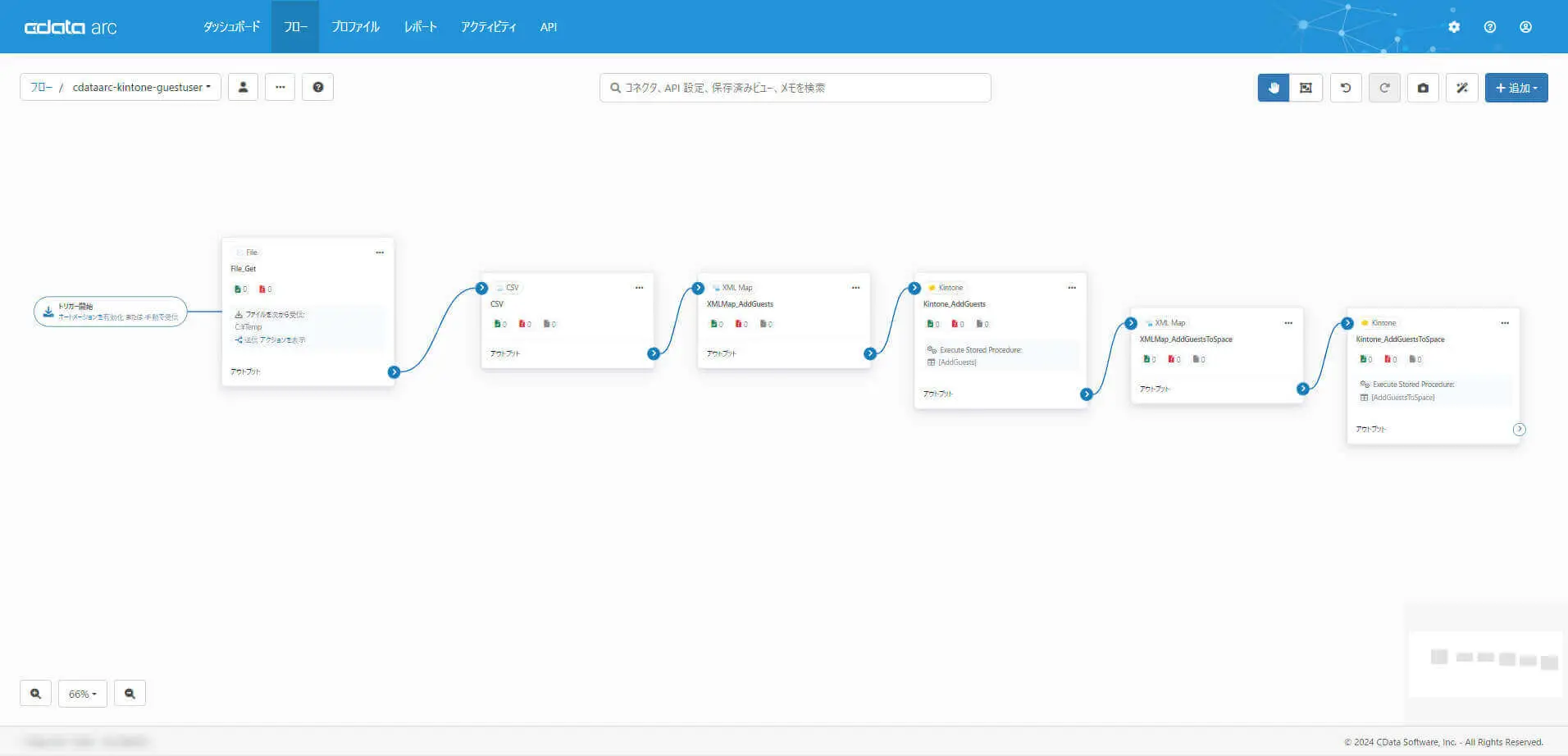The height and width of the screenshot is (756, 1568).
Task: Open the CSV connector ellipsis menu
Action: click(639, 288)
